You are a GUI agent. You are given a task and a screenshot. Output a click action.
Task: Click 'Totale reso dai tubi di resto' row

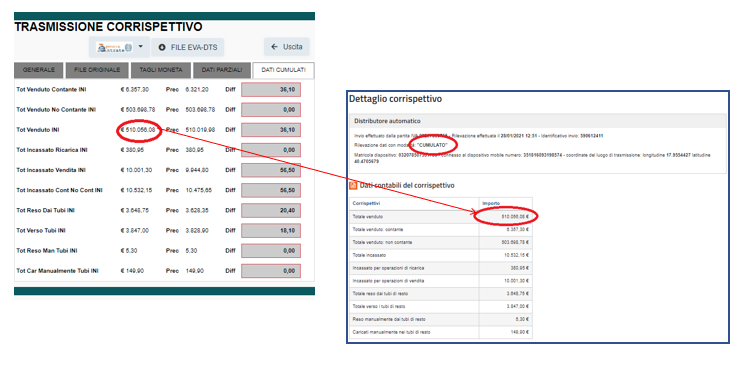(441, 294)
